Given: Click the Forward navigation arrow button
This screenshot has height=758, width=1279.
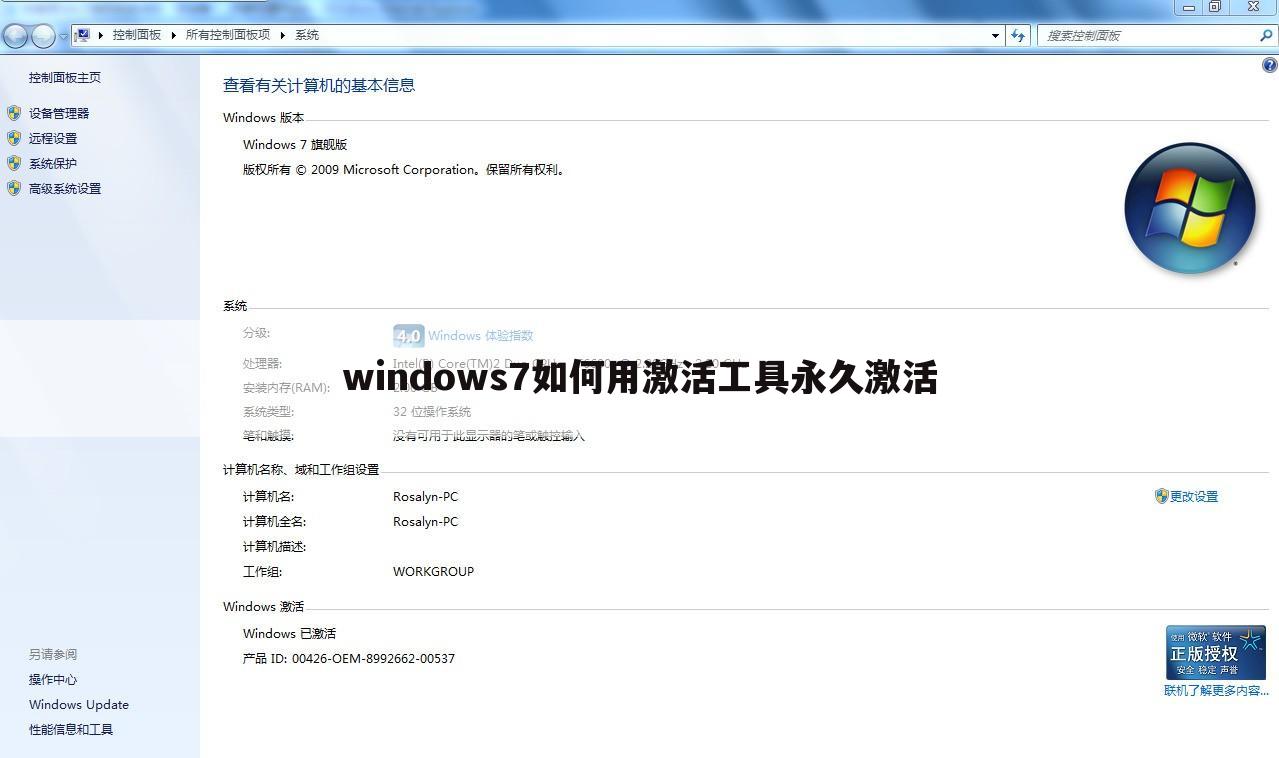Looking at the screenshot, I should tap(43, 36).
